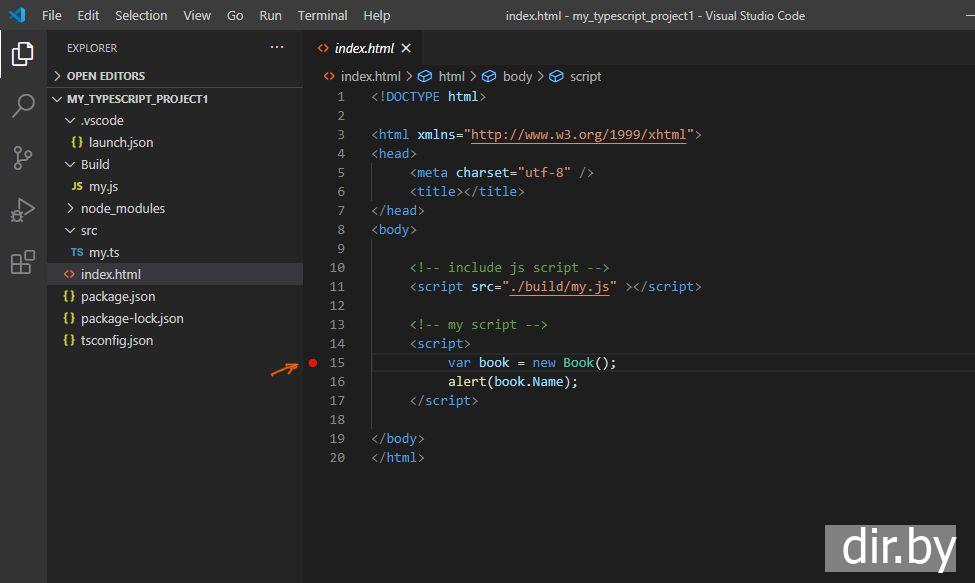This screenshot has width=975, height=583.
Task: Close the index.html editor tab
Action: tap(406, 48)
